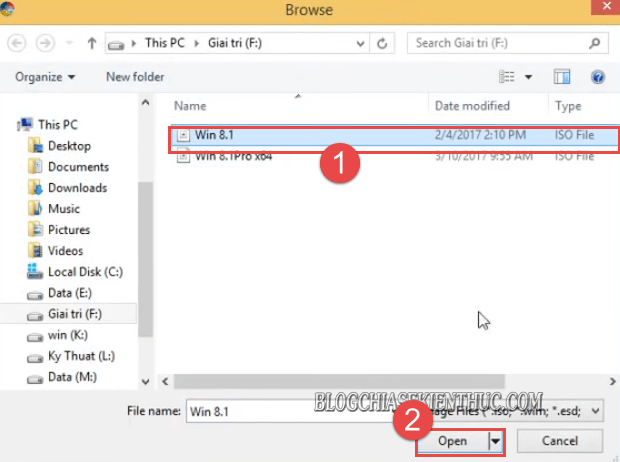This screenshot has height=462, width=620.
Task: Click the Win 8.1Pro x64 file icon
Action: click(x=183, y=157)
